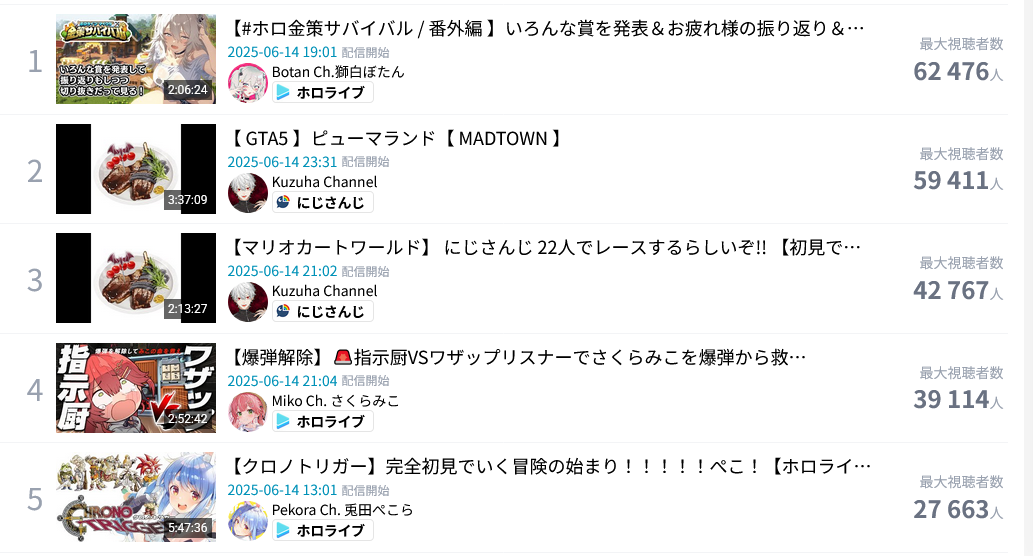Open the マリオカートワールド stream title
The height and width of the screenshot is (556, 1033).
[x=544, y=248]
